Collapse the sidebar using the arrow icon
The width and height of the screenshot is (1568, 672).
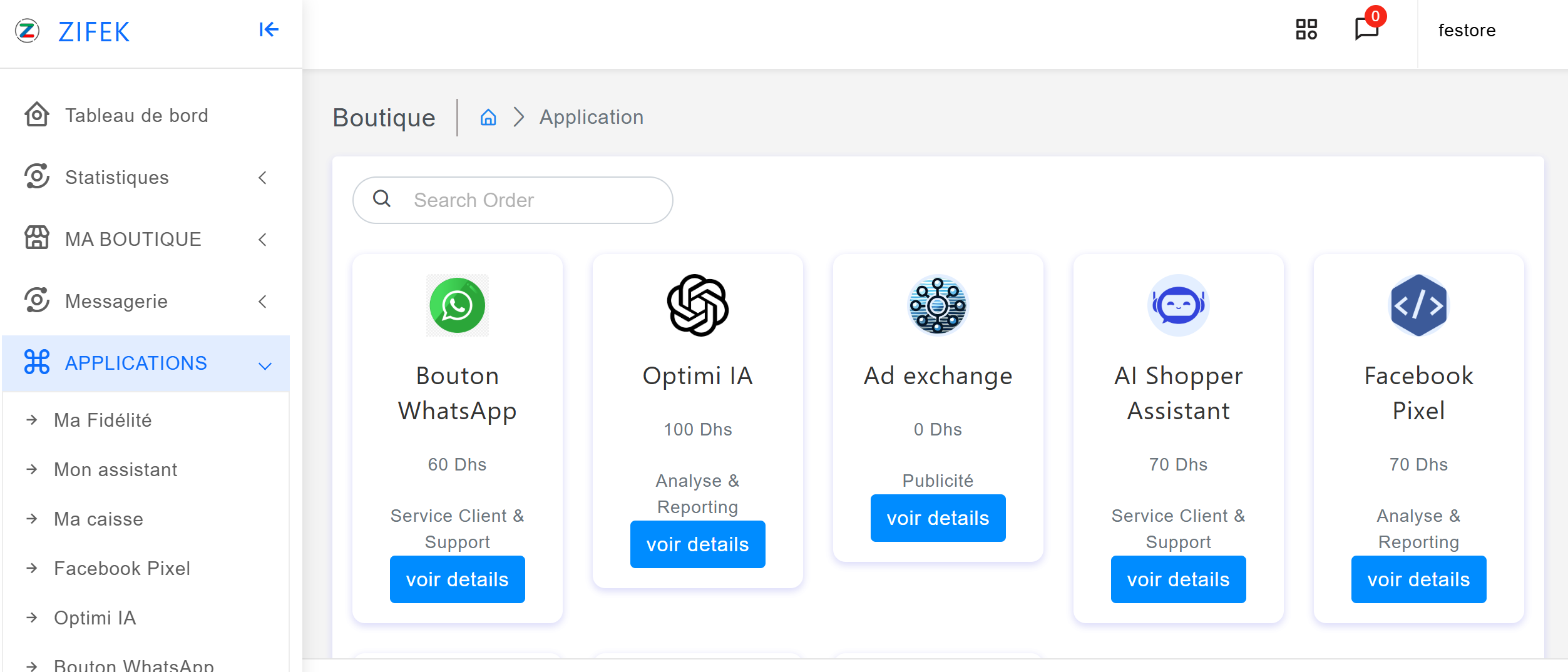tap(269, 29)
